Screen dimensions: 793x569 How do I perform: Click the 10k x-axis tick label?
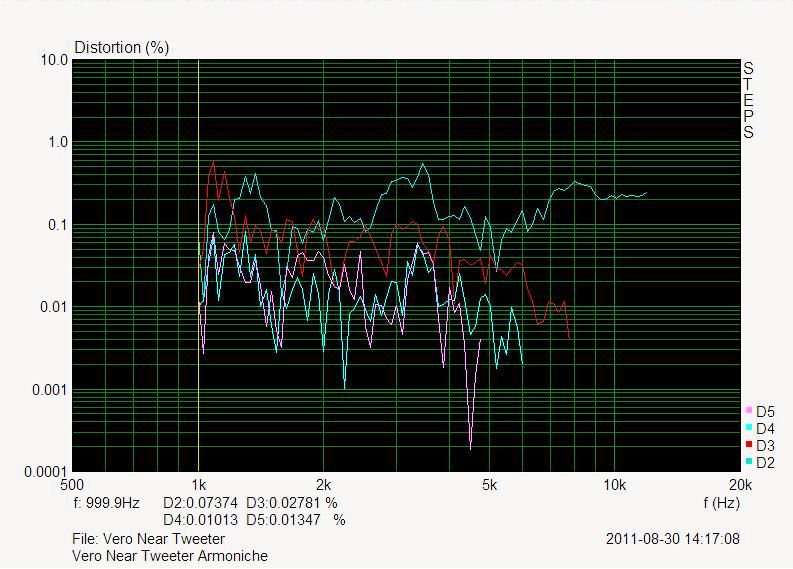[615, 485]
